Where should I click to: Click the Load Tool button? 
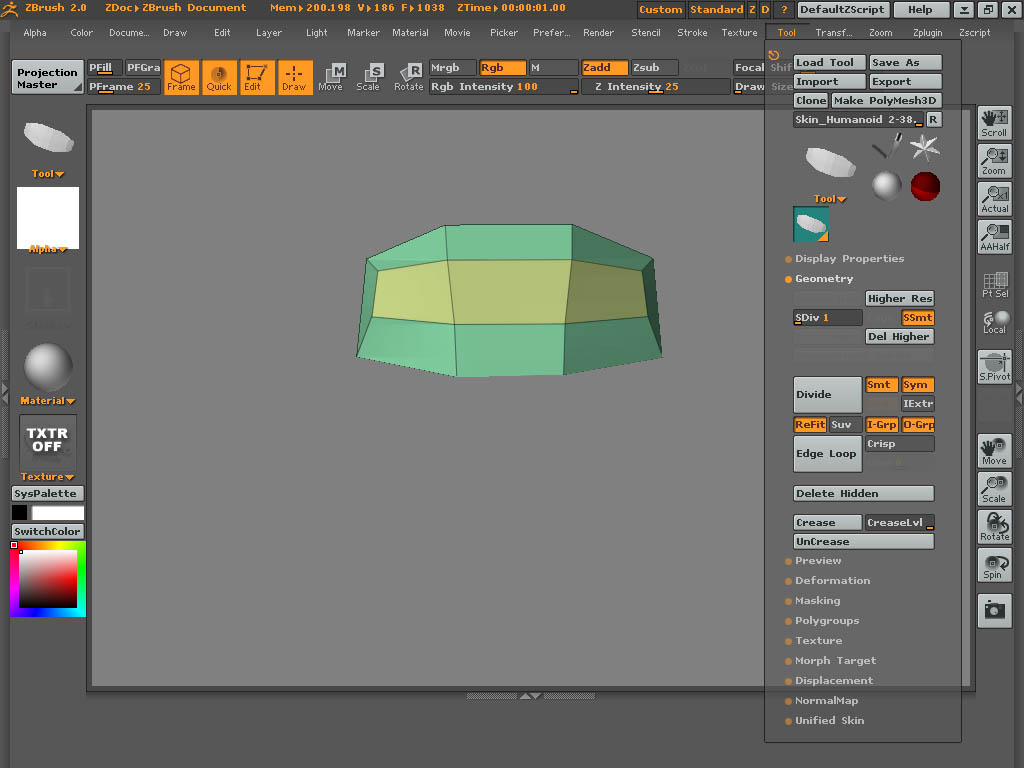pos(829,63)
